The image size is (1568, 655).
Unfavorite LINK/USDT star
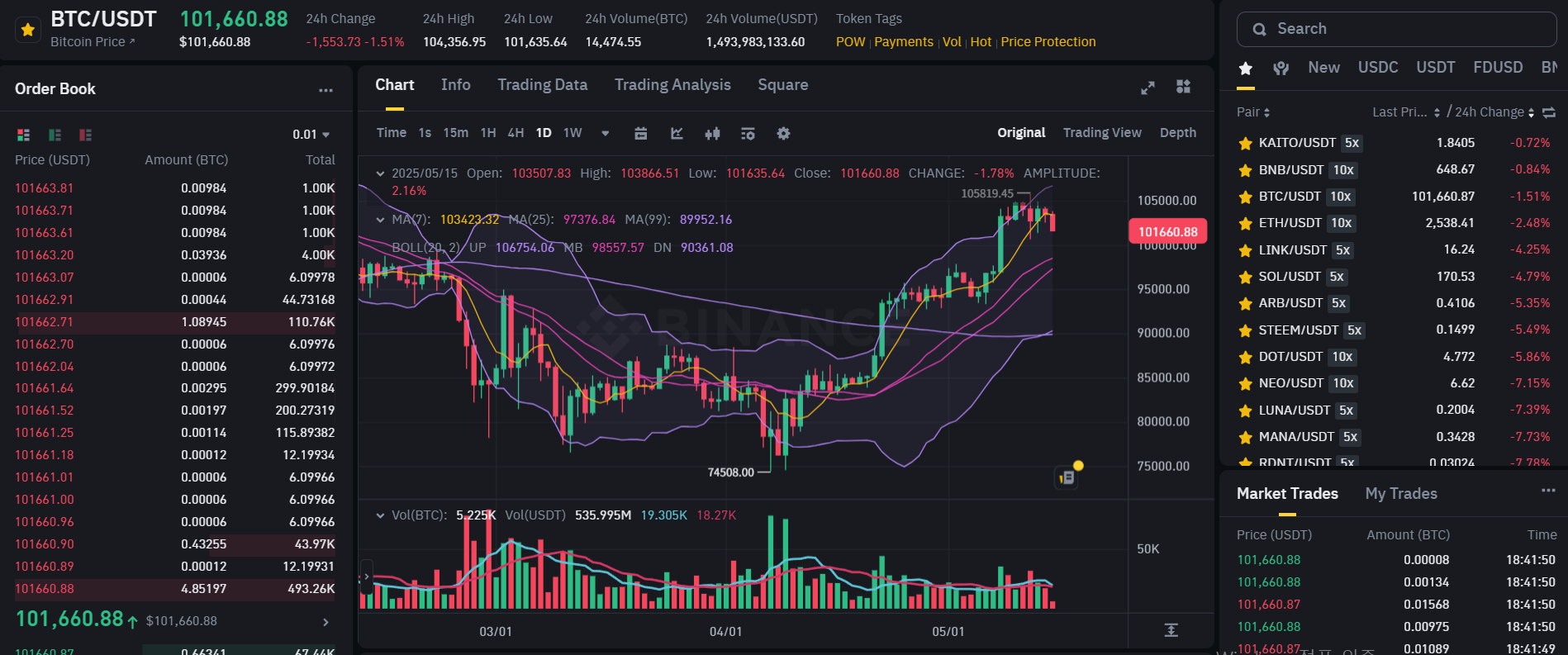[1245, 250]
